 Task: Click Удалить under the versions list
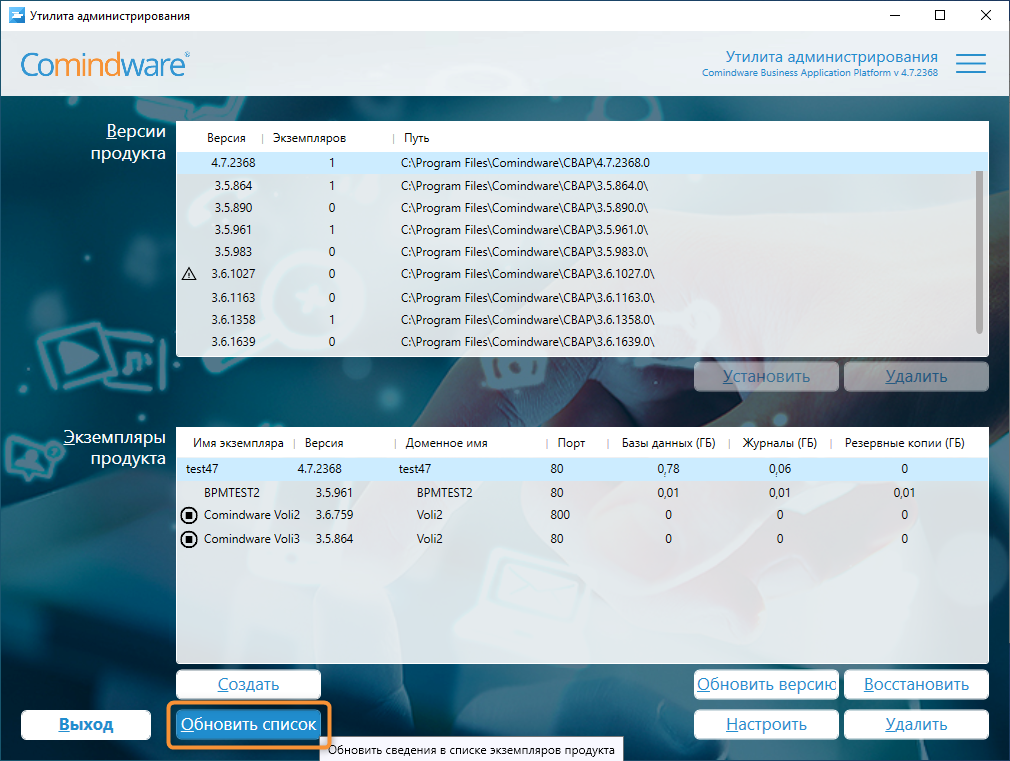[916, 376]
